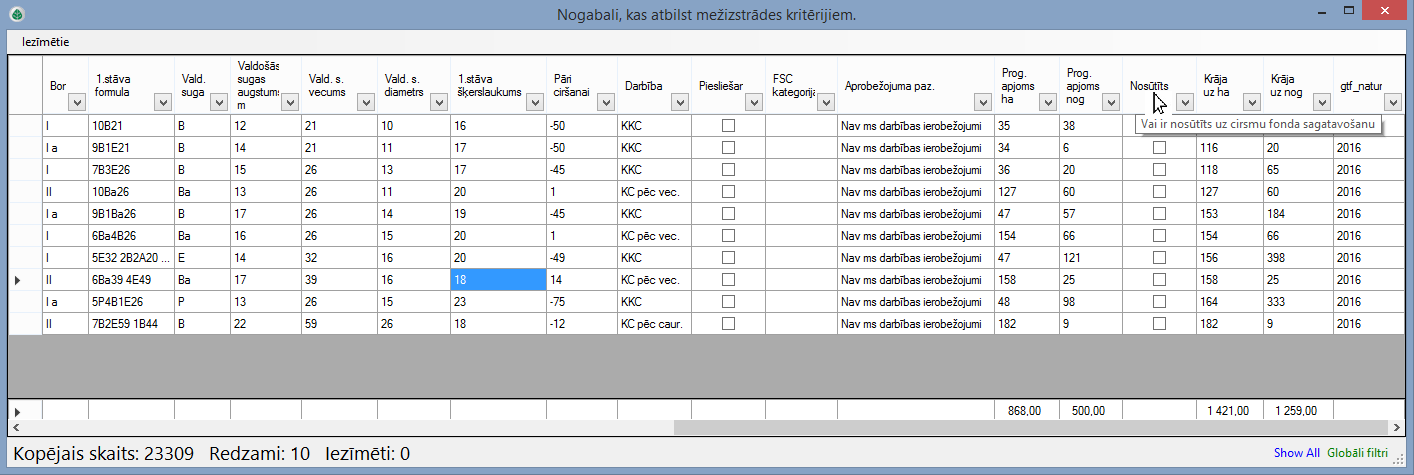This screenshot has height=475, width=1414.
Task: Open the gtf_natur column filter dropdown
Action: [x=1392, y=102]
